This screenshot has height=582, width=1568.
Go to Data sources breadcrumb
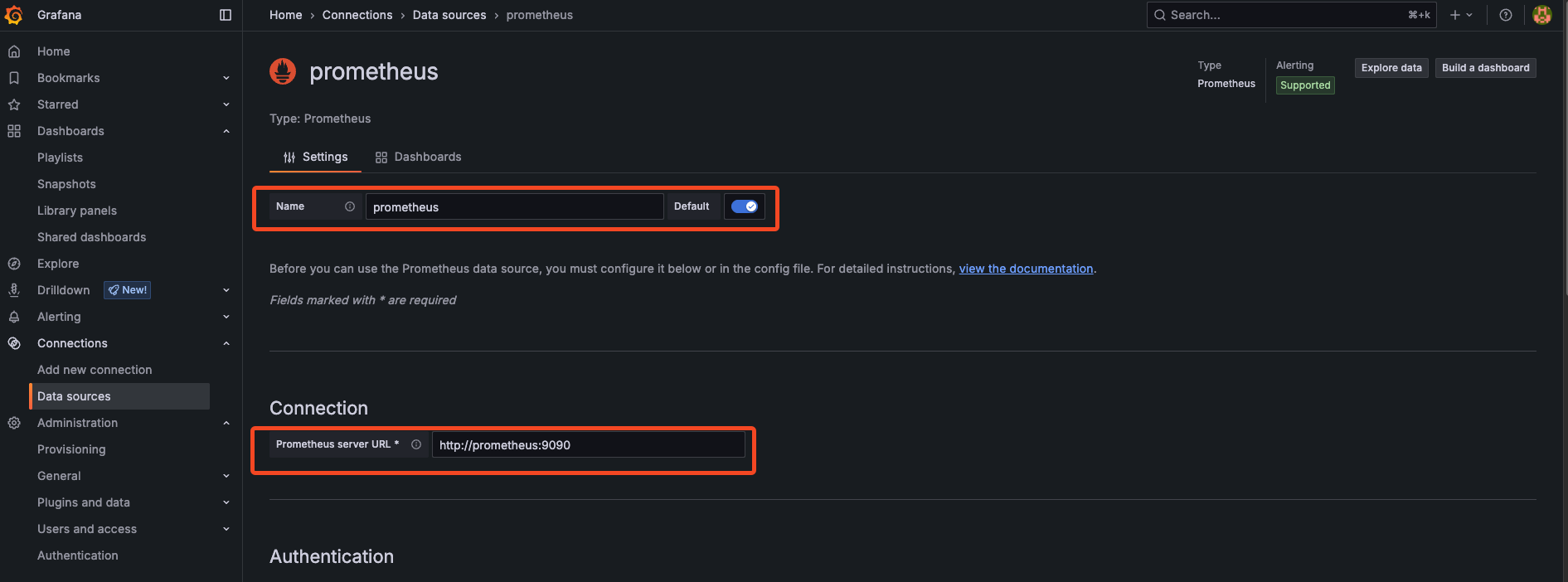(449, 15)
